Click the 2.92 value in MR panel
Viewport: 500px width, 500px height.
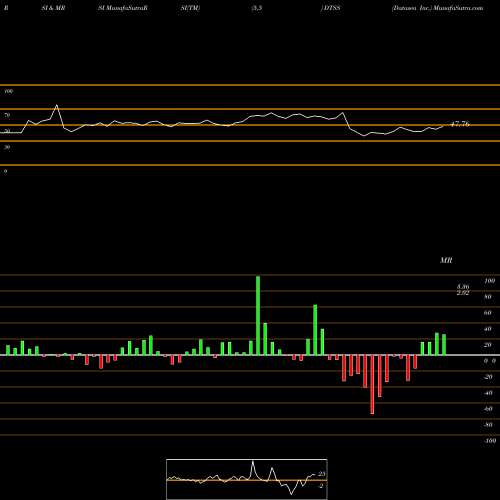click(x=463, y=293)
